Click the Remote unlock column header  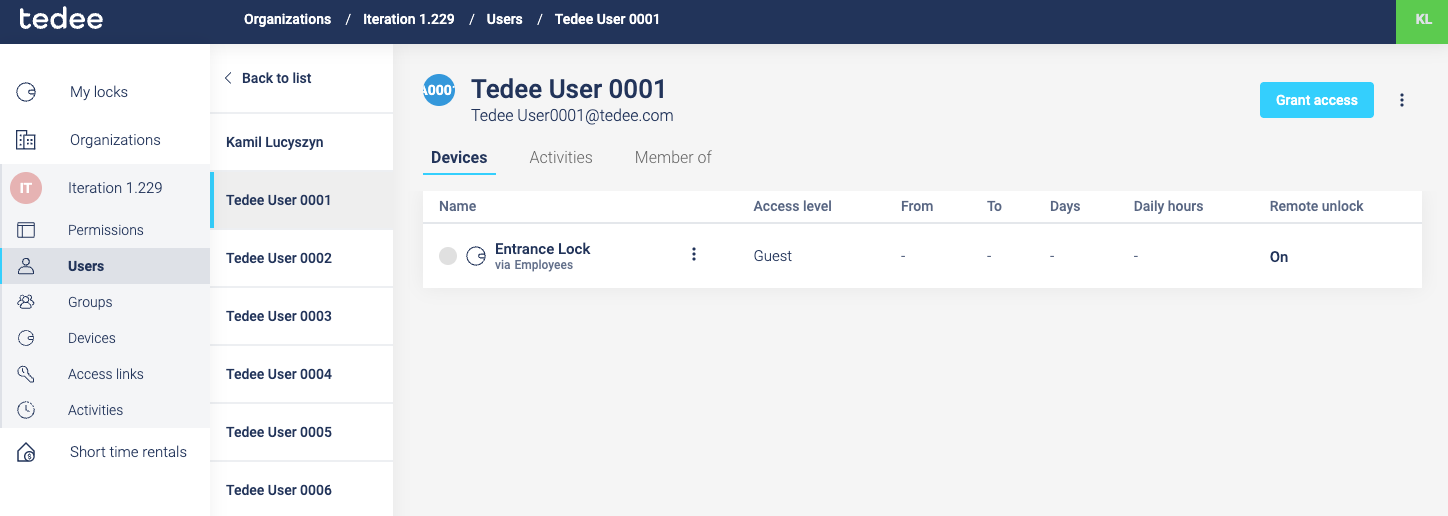coord(1317,206)
